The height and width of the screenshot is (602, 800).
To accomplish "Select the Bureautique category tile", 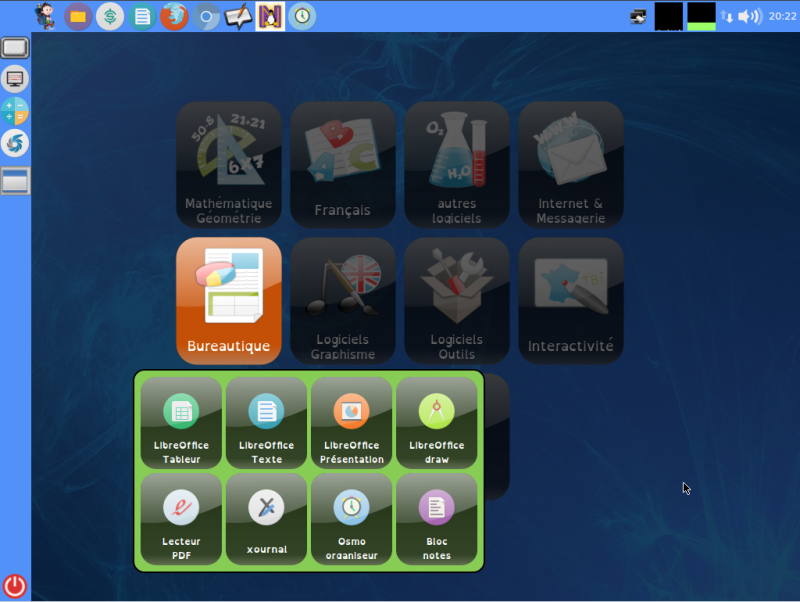I will pos(229,301).
